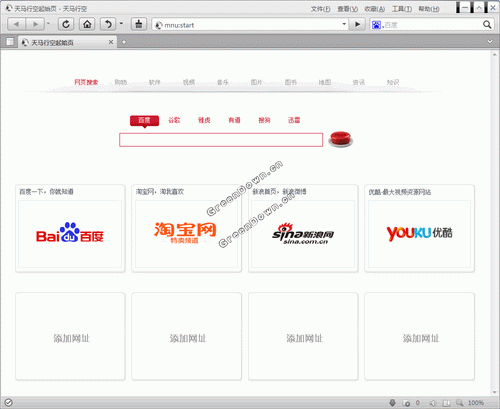Focus the address bar showing mnu:start

point(250,25)
